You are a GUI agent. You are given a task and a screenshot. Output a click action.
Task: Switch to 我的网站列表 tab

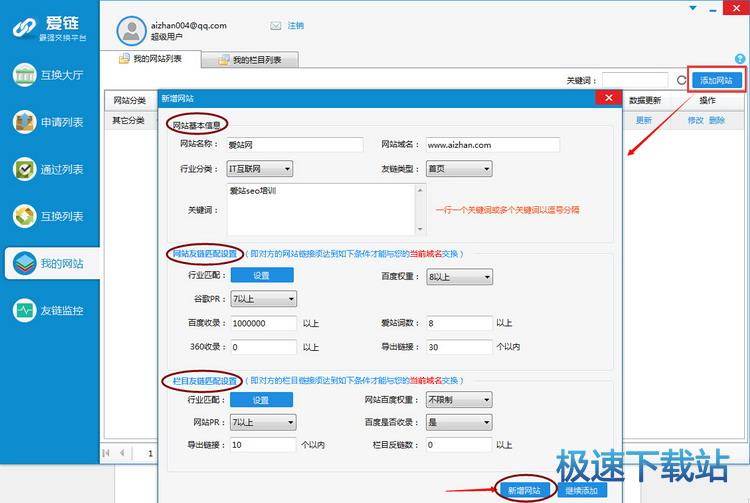(151, 59)
